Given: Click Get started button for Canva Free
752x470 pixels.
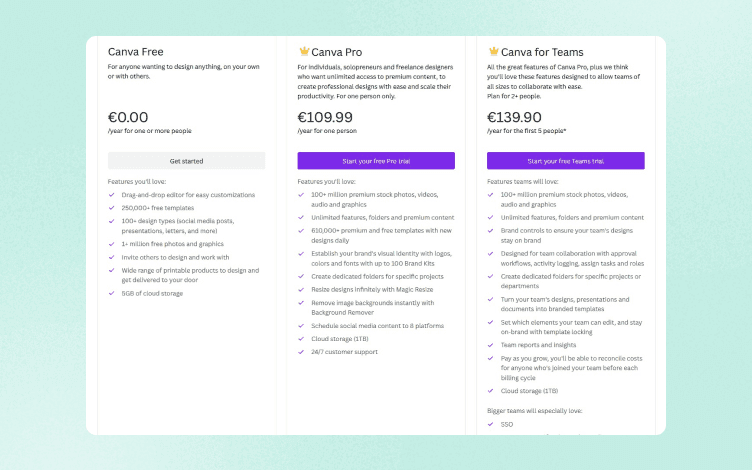Looking at the screenshot, I should pos(186,161).
